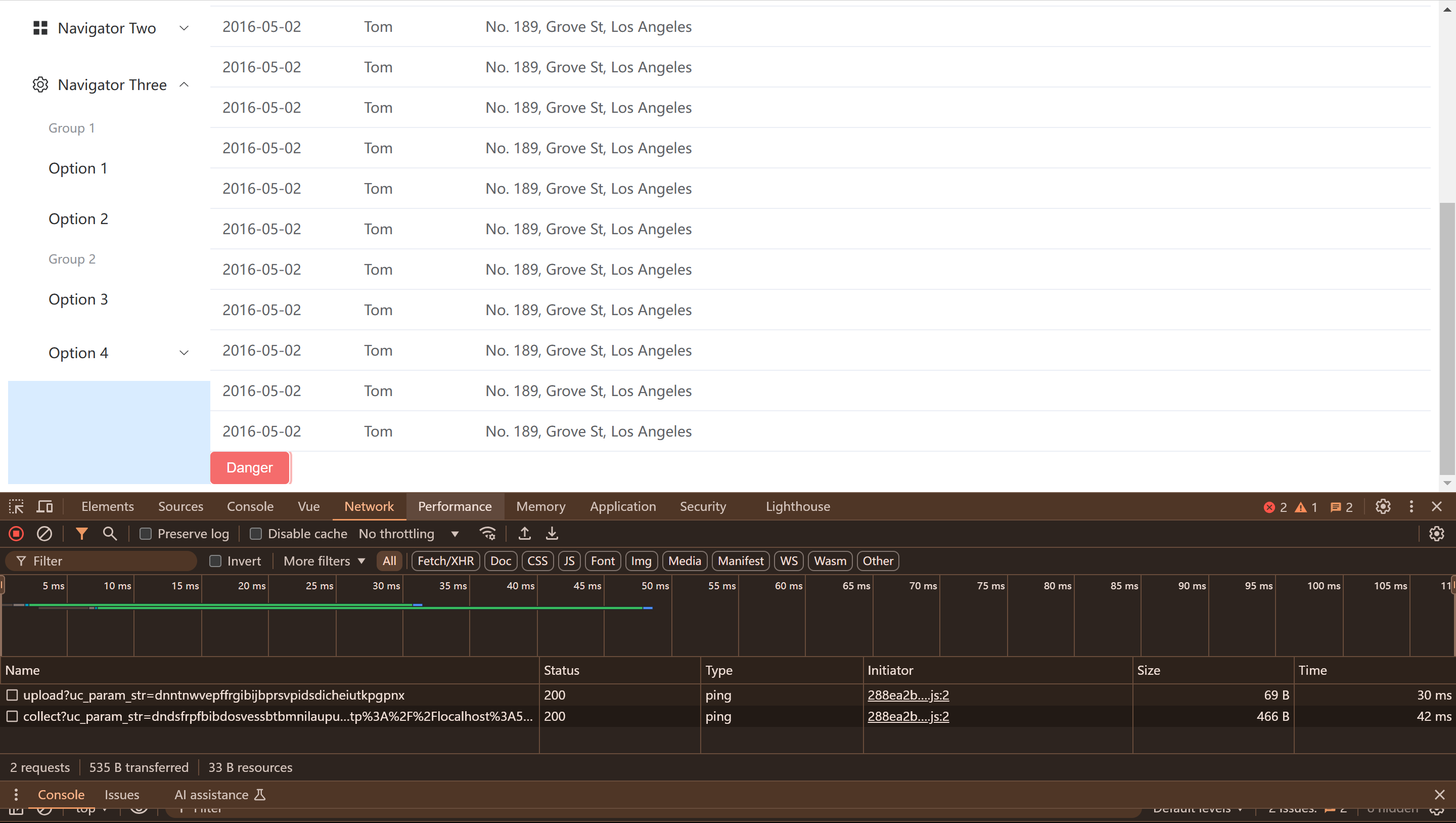Image resolution: width=1456 pixels, height=823 pixels.
Task: Open the Issues drawer tab
Action: pos(121,794)
